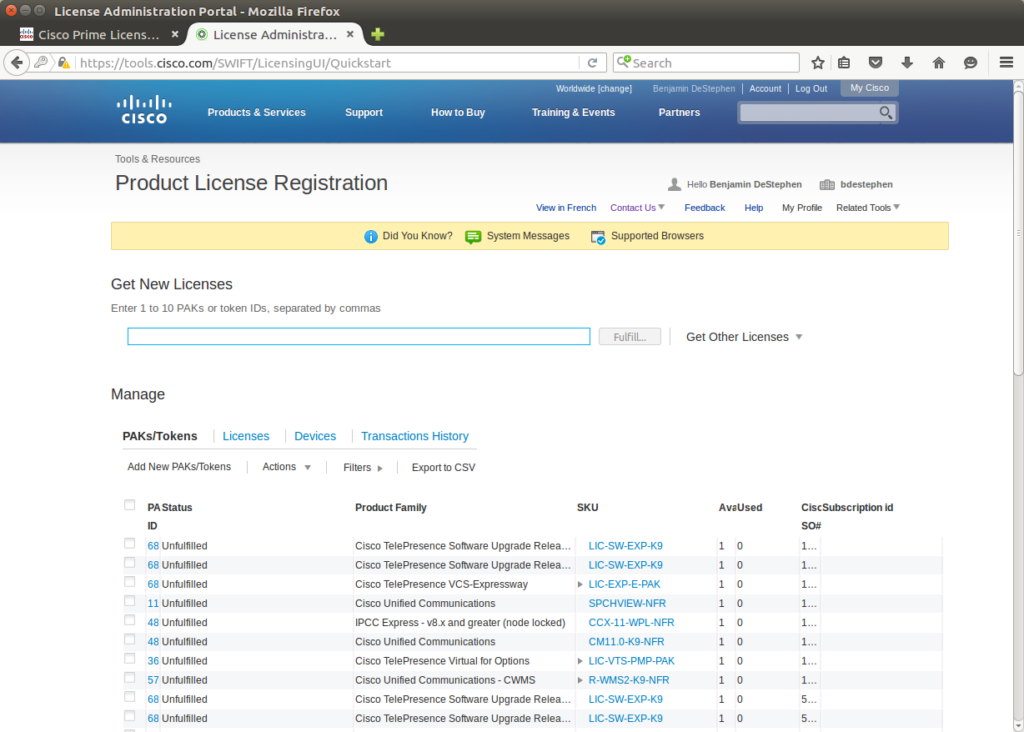Click the site identity lock warning icon
The image size is (1024, 732).
(63, 63)
